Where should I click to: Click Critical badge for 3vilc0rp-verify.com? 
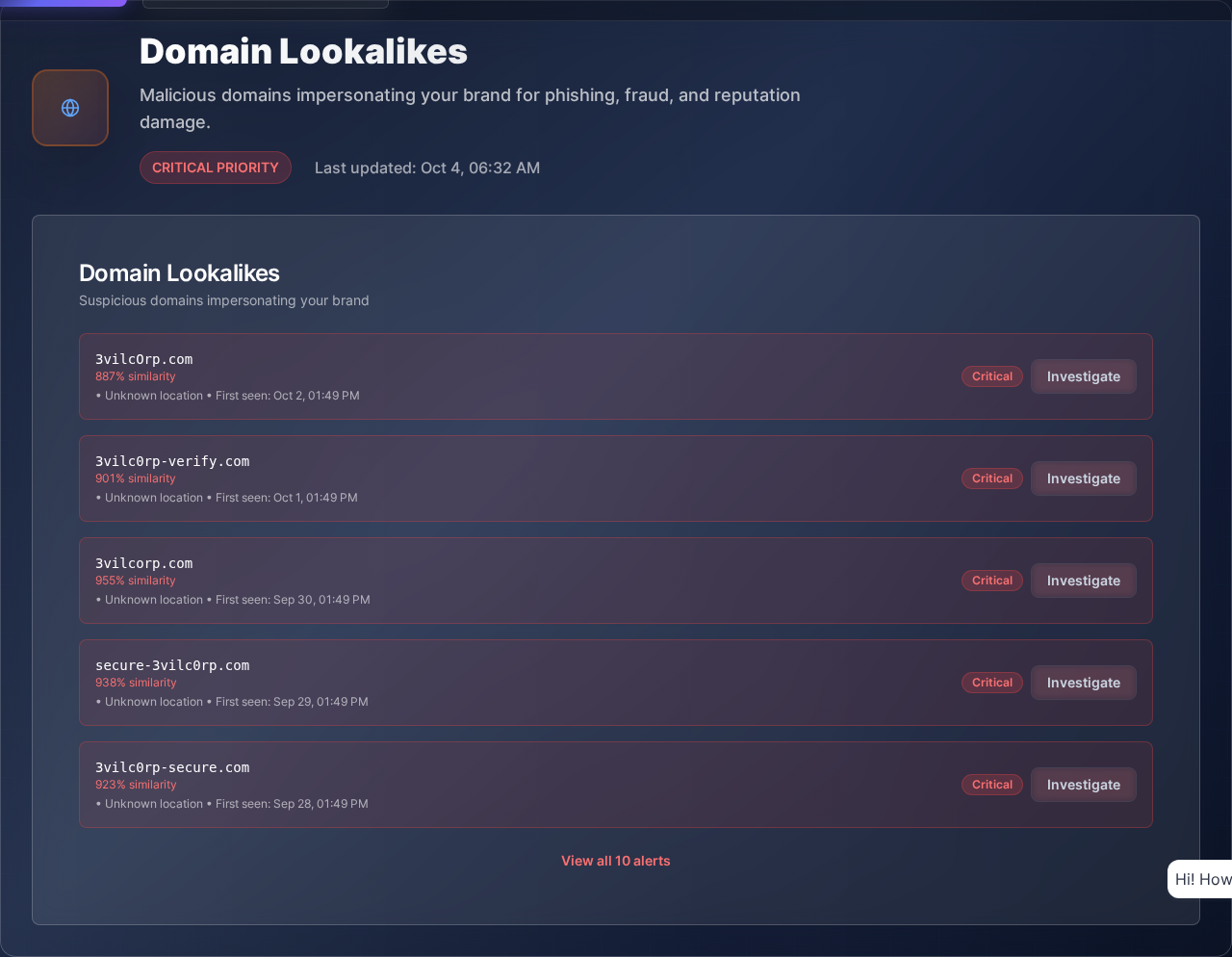click(x=991, y=478)
